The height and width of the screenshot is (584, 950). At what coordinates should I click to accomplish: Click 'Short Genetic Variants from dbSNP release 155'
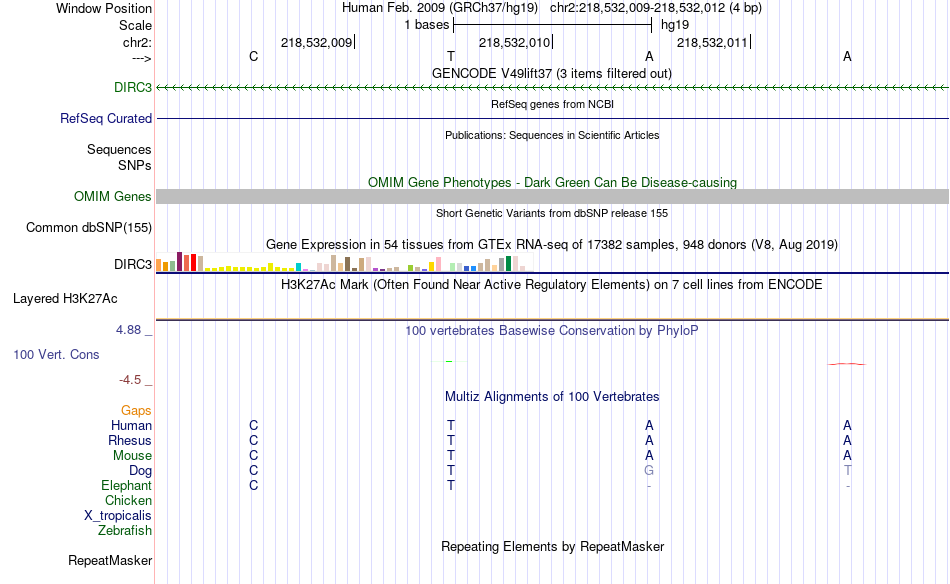pos(552,213)
